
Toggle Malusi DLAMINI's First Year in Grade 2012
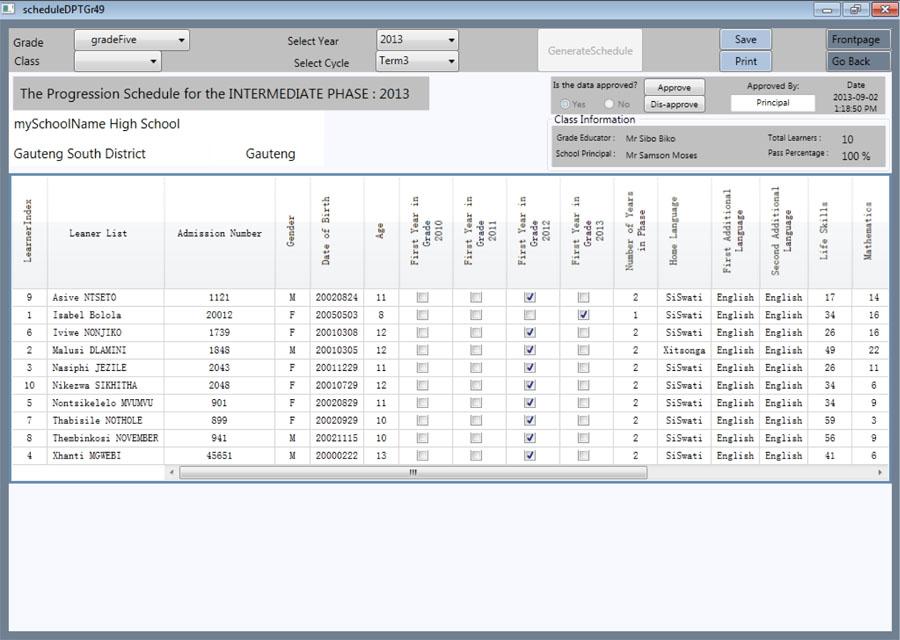point(530,350)
